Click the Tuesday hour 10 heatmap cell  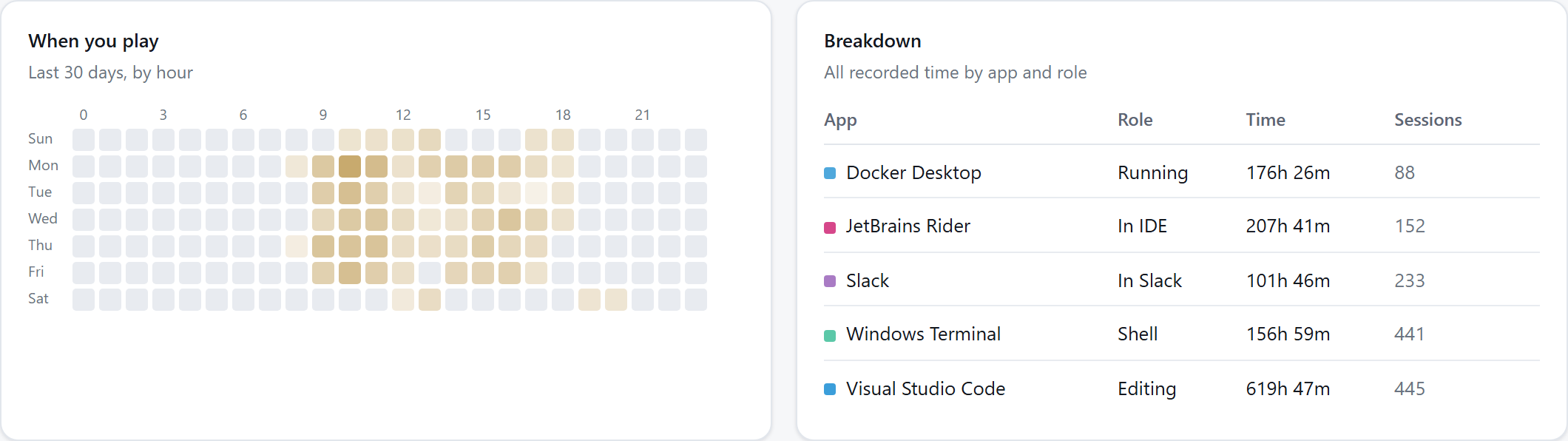click(350, 193)
